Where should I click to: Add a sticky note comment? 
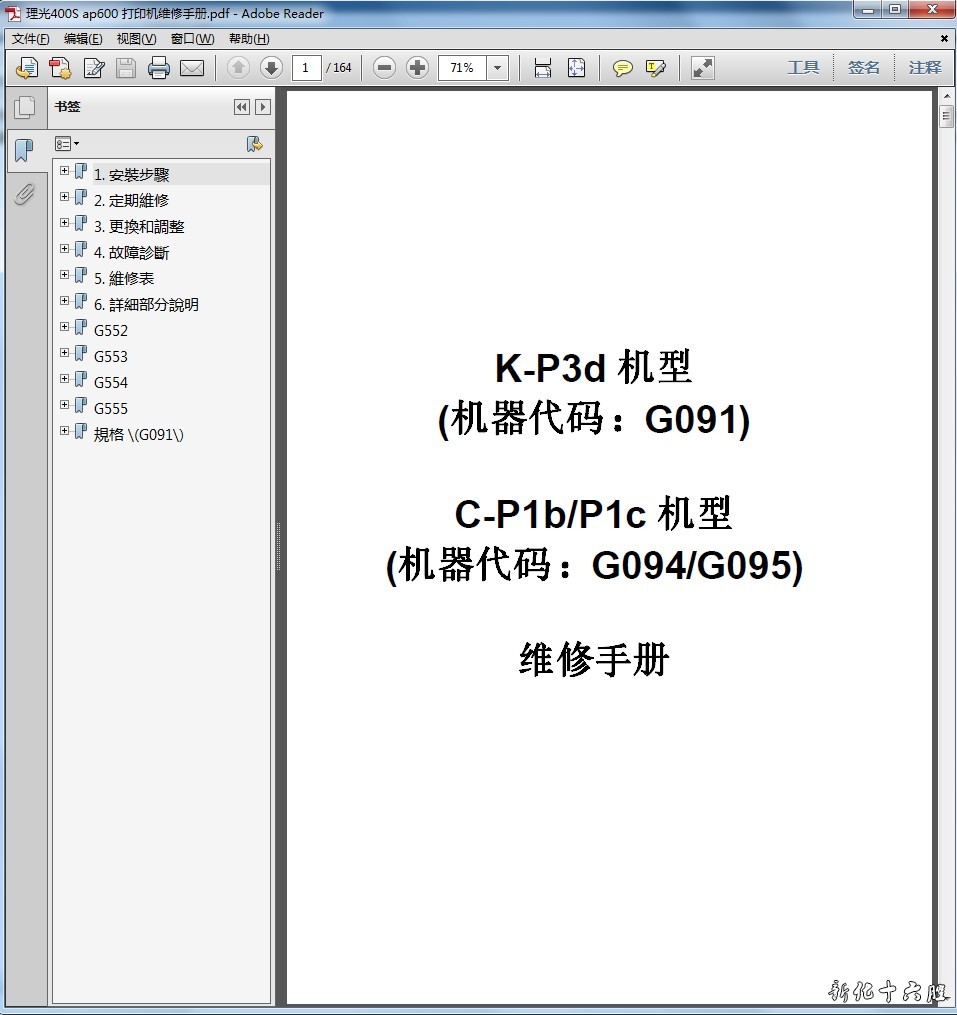622,68
